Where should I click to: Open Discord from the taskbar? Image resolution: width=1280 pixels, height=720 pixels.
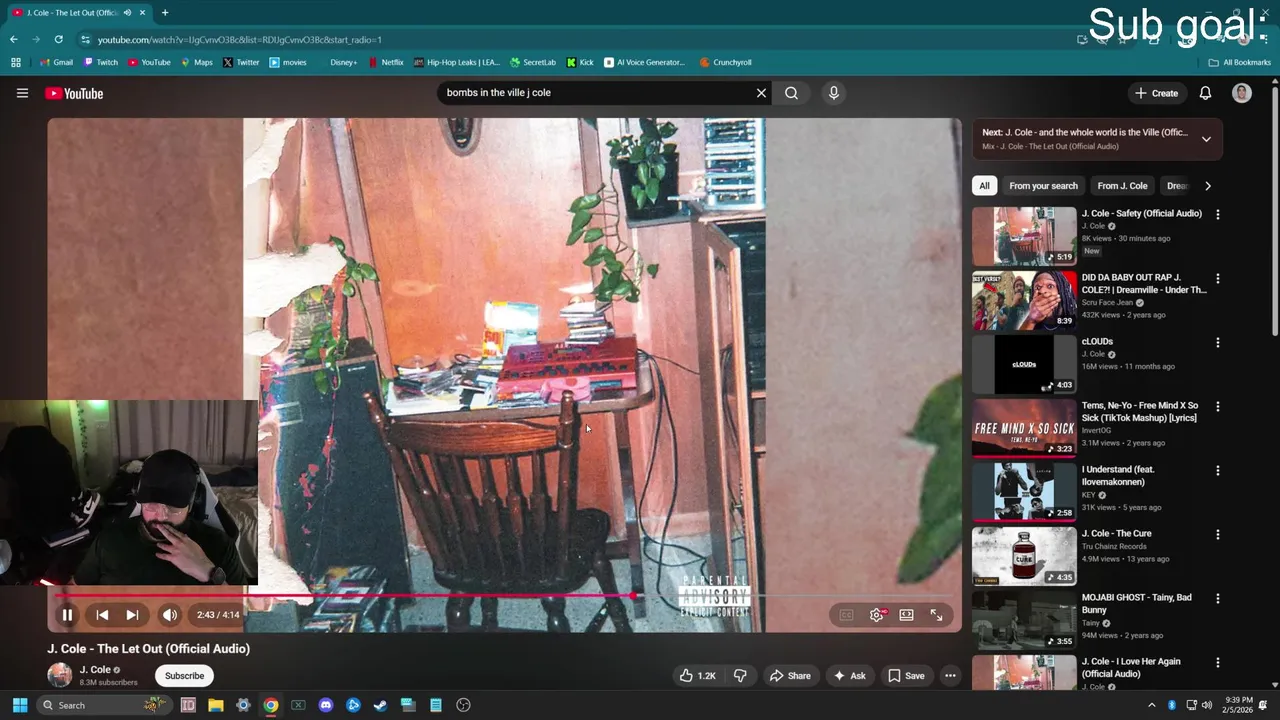coord(325,705)
